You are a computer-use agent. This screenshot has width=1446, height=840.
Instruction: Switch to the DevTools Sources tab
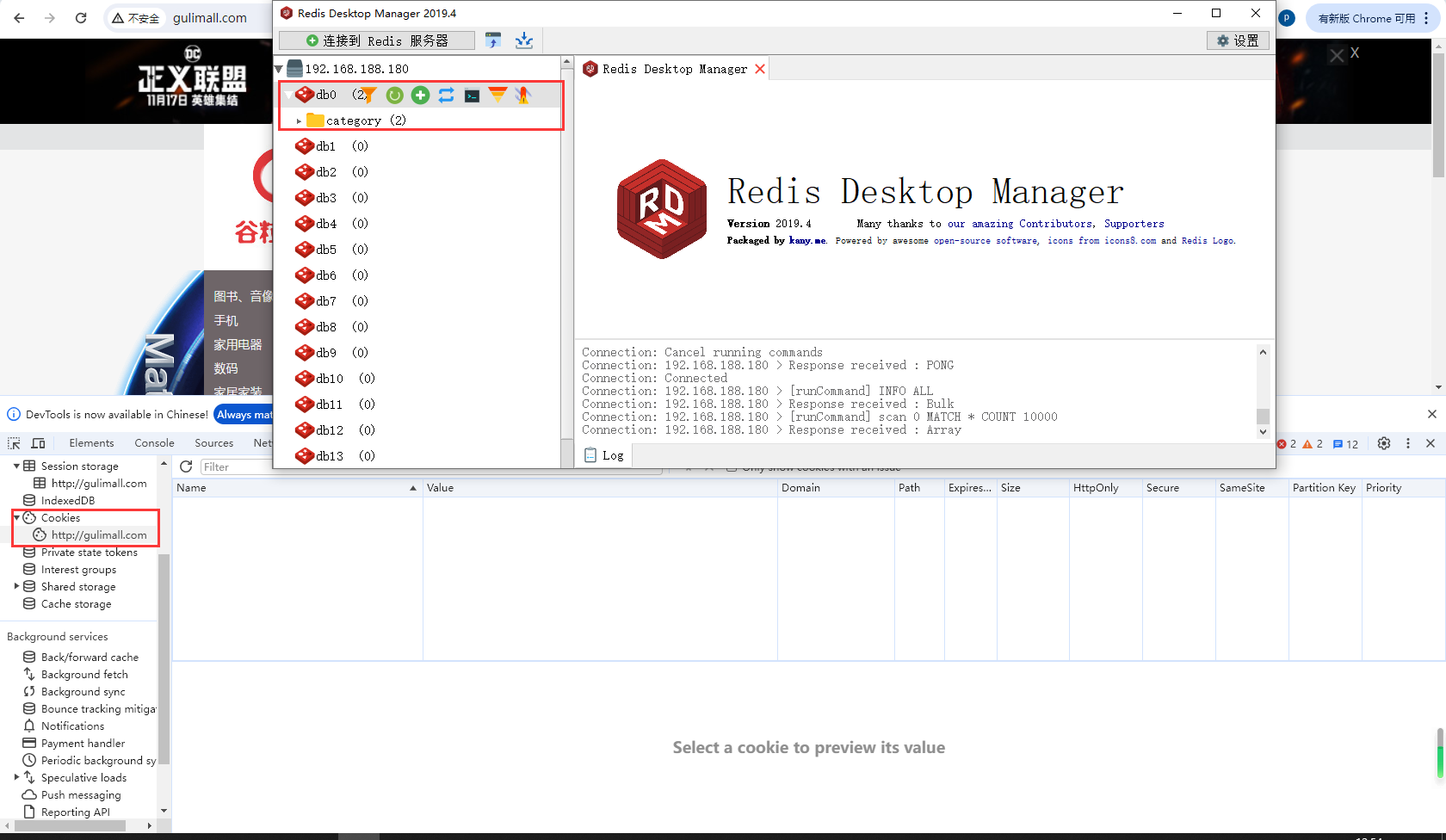coord(213,443)
